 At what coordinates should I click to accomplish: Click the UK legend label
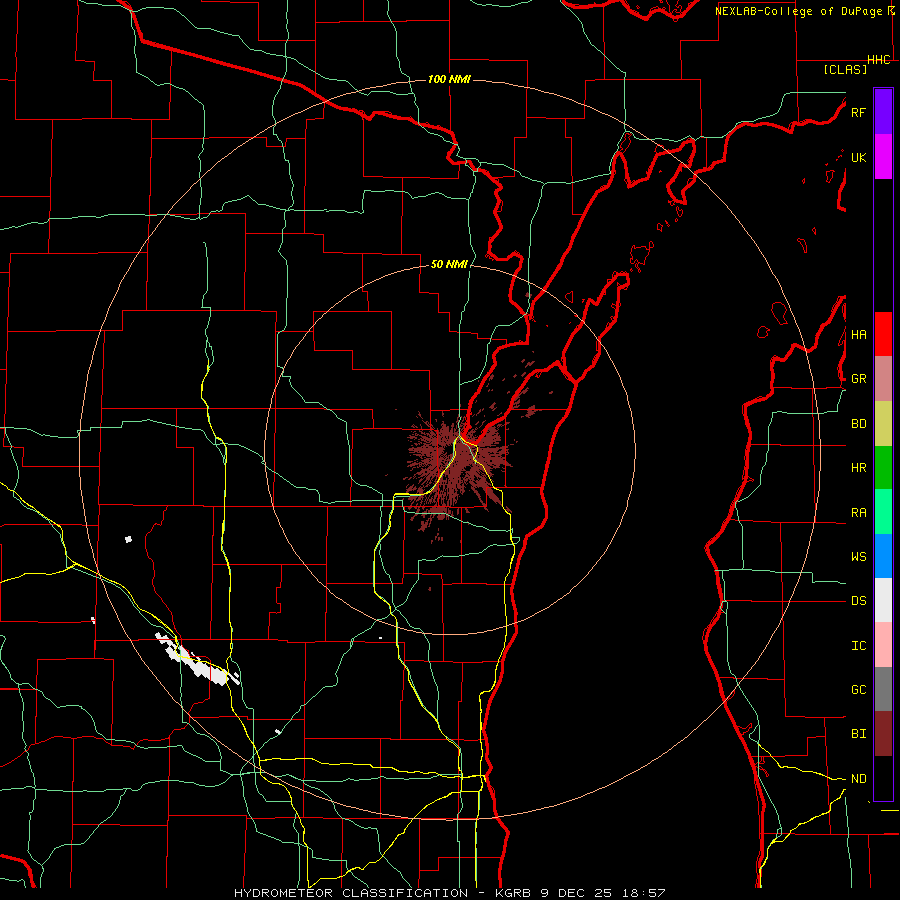tap(858, 157)
